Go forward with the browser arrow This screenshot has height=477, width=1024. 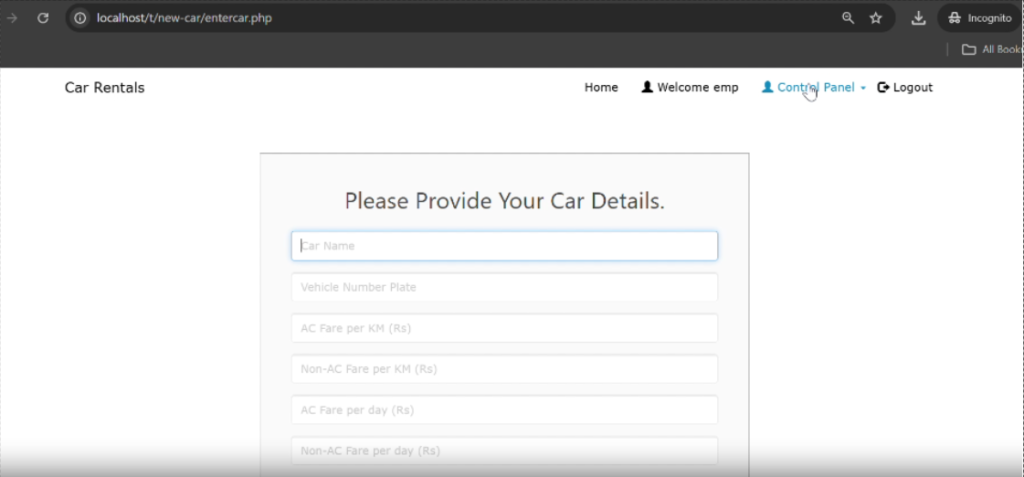[11, 18]
